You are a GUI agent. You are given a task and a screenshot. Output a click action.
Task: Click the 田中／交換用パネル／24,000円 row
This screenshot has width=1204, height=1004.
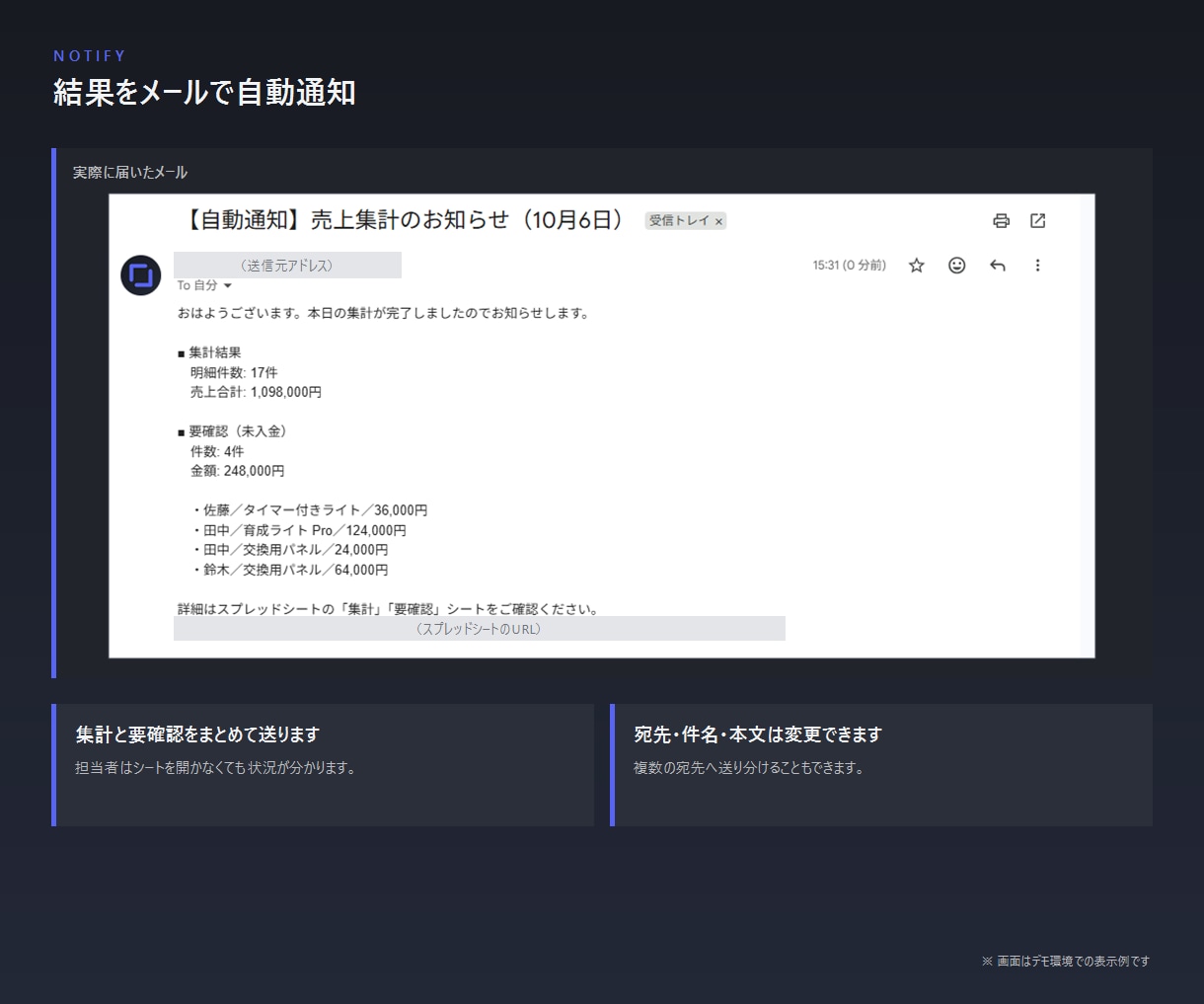click(290, 550)
